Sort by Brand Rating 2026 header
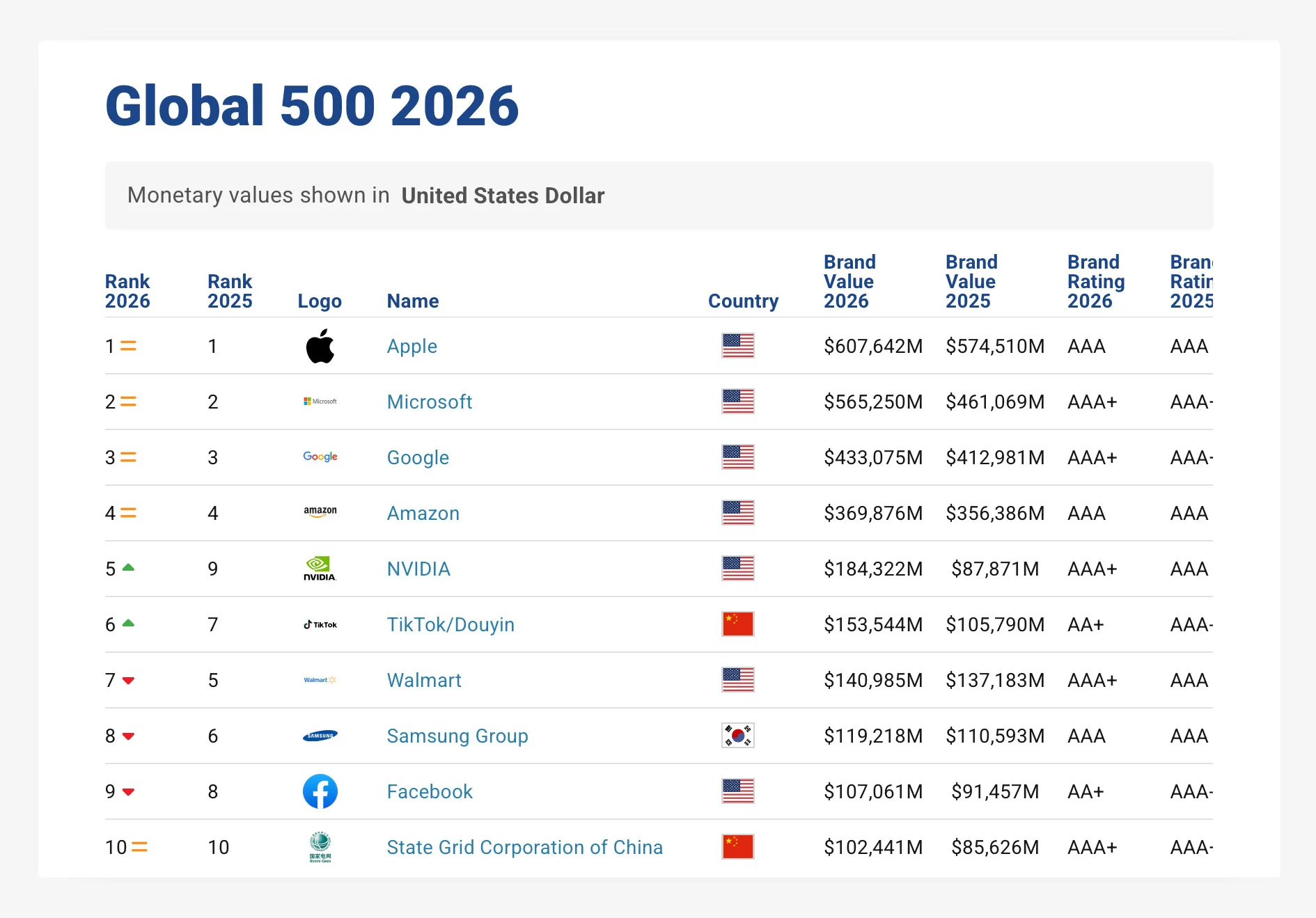This screenshot has width=1316, height=918. point(1095,281)
